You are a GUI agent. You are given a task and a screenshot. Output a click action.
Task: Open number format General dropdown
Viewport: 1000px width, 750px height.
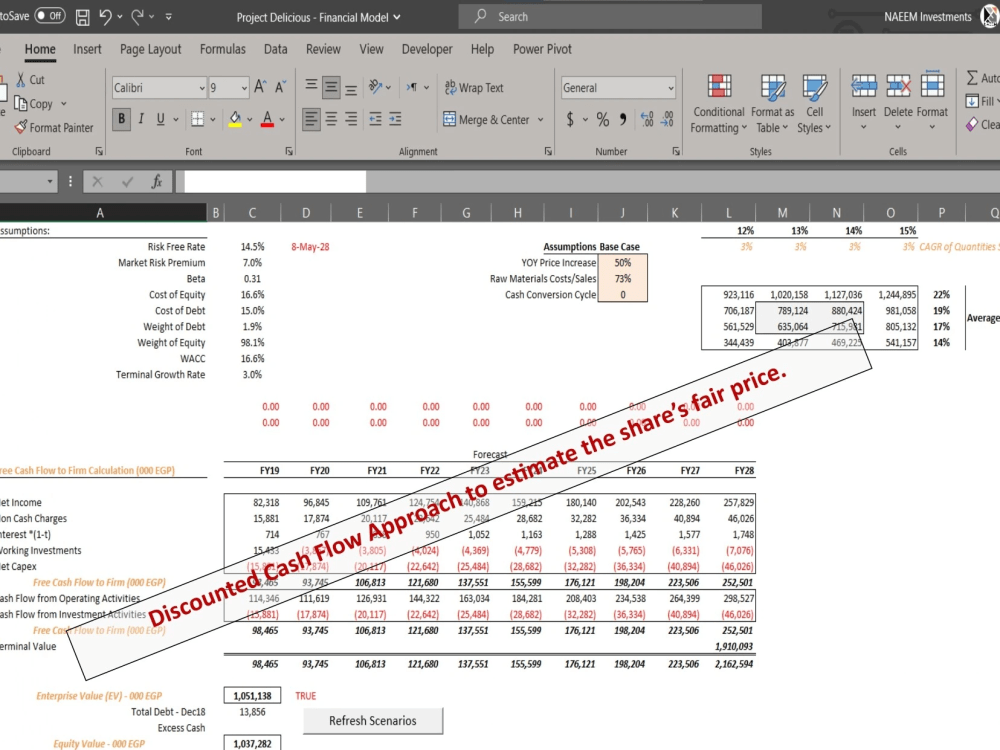click(x=670, y=88)
